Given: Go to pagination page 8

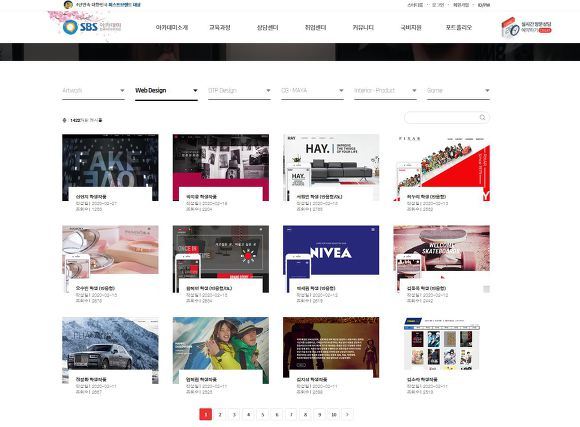Looking at the screenshot, I should click(305, 414).
